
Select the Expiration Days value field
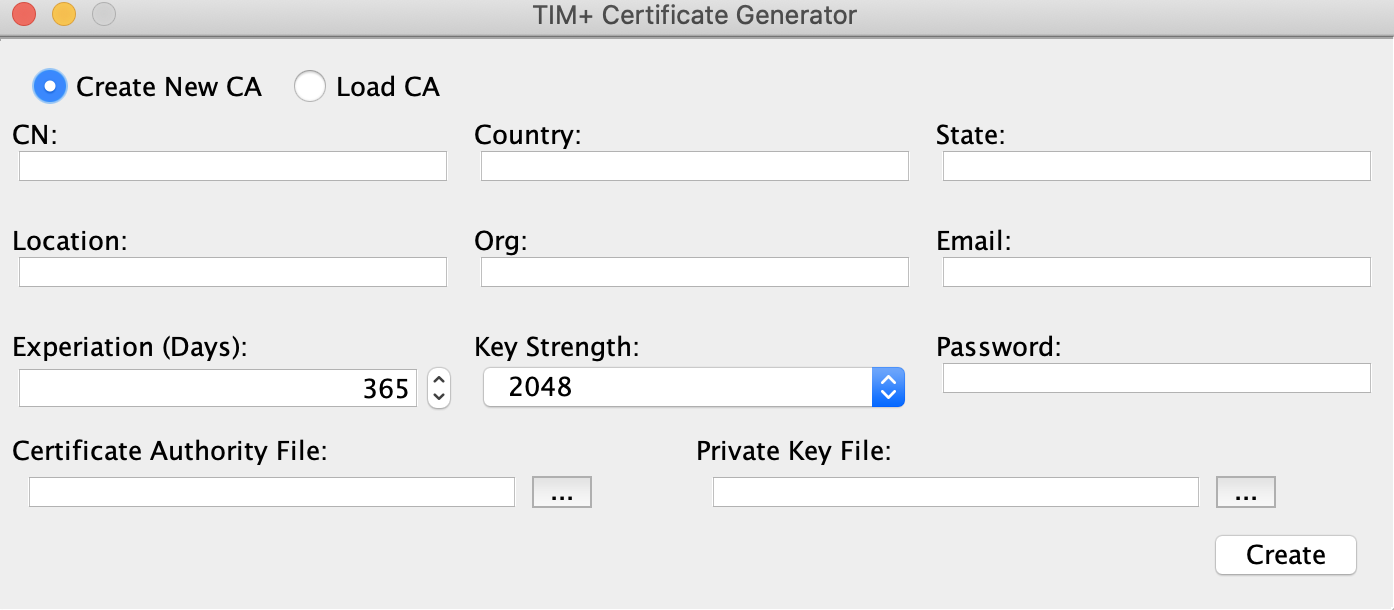(x=217, y=387)
